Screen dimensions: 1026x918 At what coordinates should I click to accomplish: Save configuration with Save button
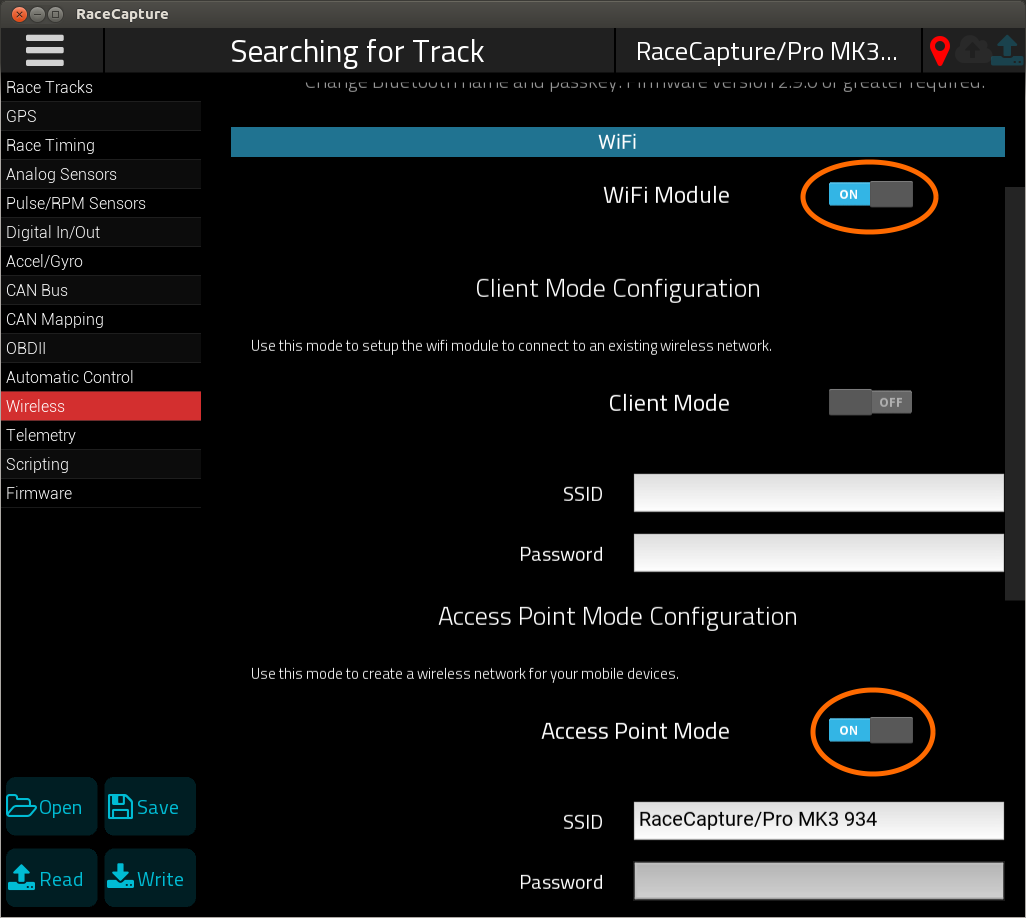pos(150,806)
